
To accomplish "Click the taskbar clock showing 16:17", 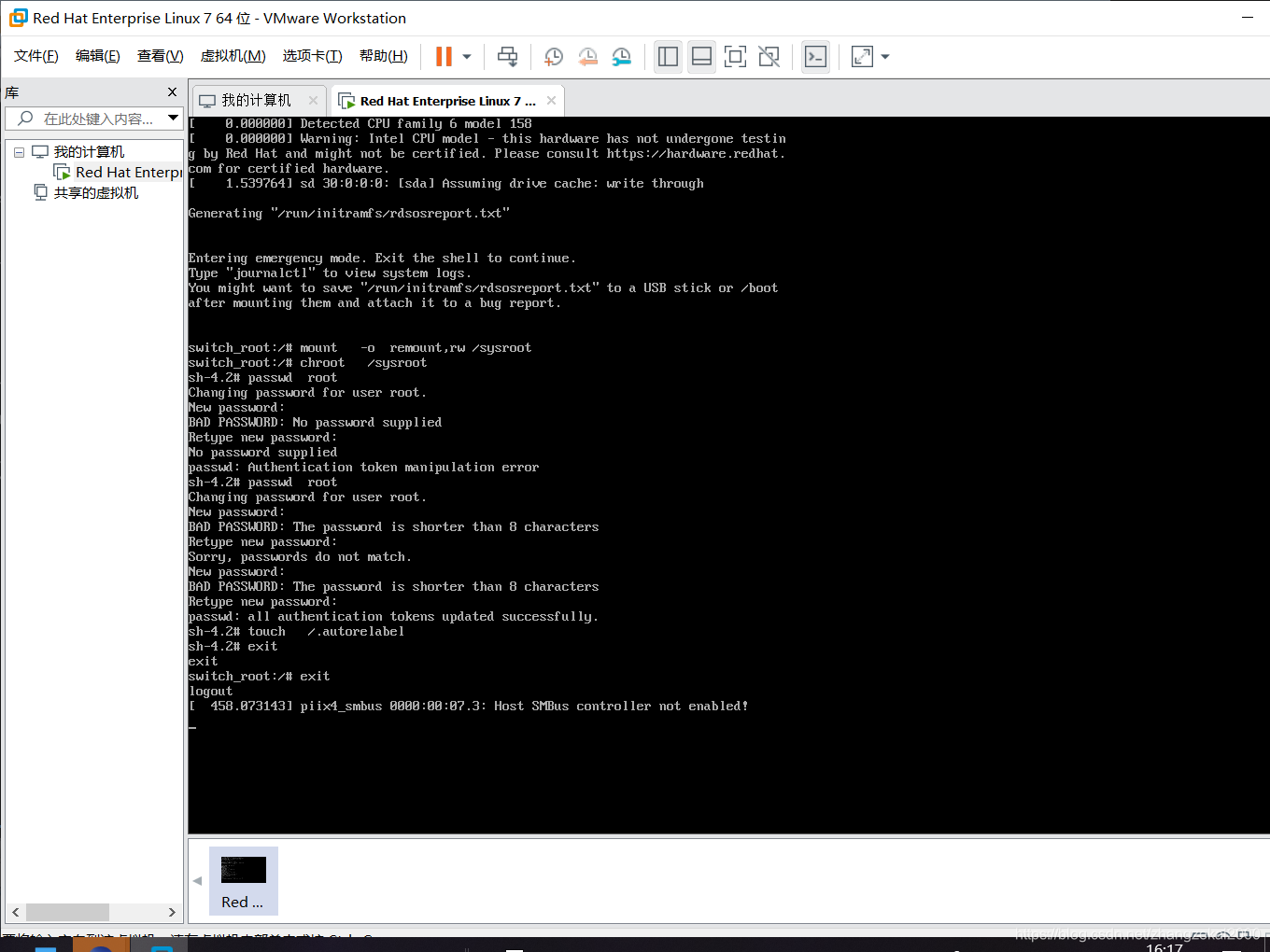I will pos(1164,946).
